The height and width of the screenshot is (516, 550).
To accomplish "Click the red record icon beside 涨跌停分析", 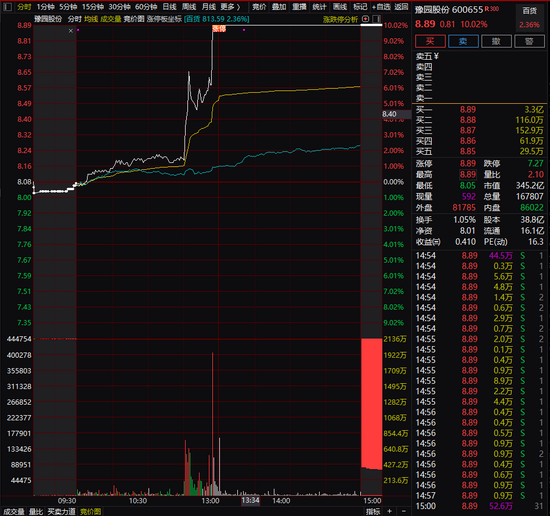I will pos(365,19).
